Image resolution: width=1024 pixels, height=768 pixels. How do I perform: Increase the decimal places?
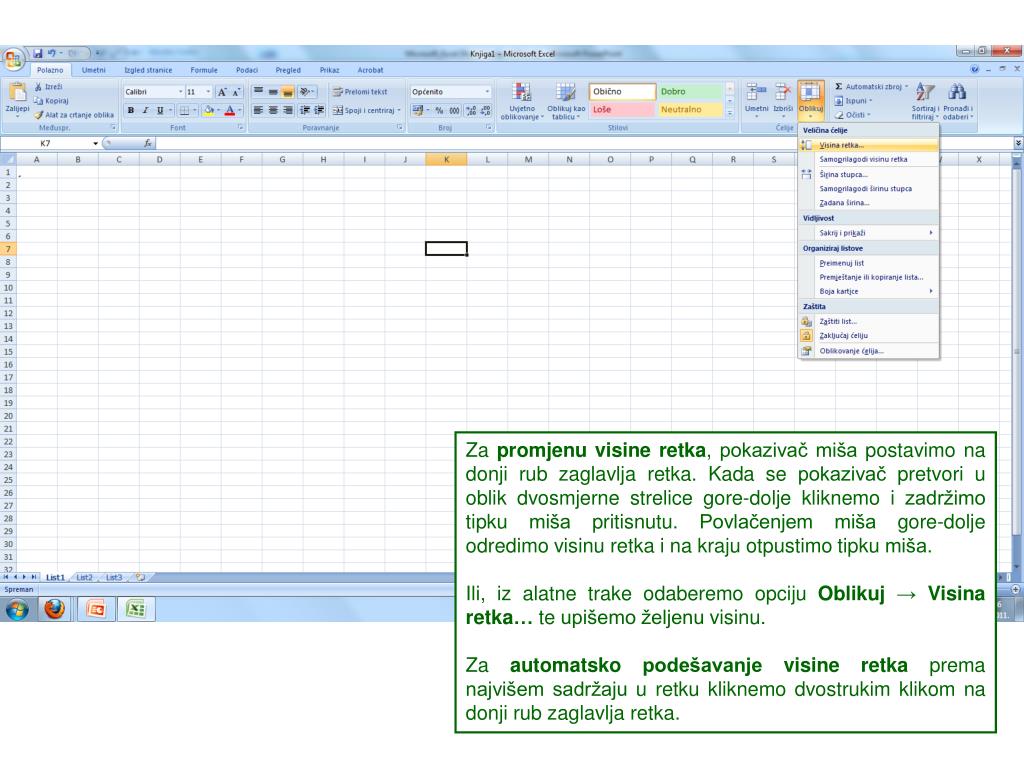[x=471, y=110]
